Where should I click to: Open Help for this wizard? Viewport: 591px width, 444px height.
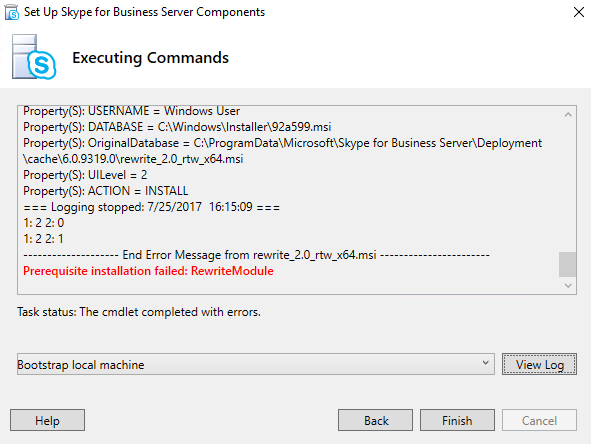47,420
